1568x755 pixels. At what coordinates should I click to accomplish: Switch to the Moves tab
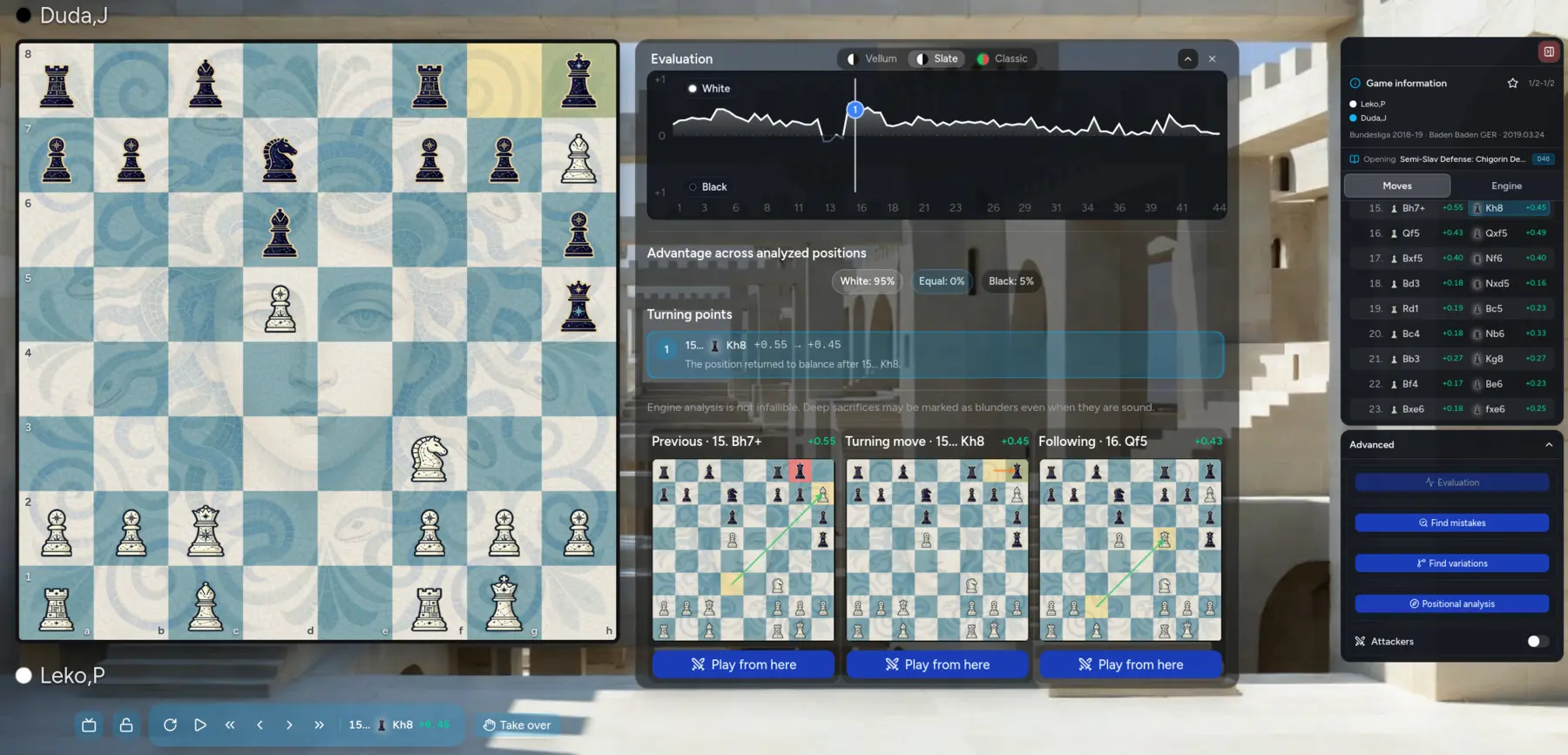coord(1397,185)
